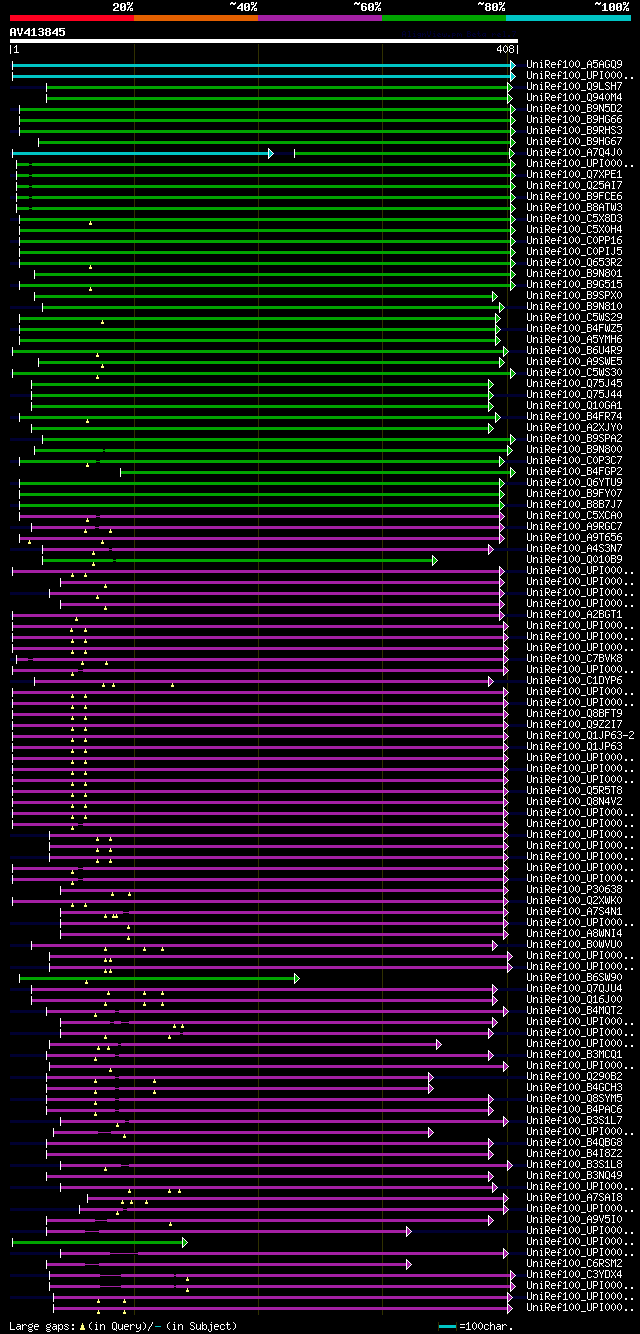The height and width of the screenshot is (1334, 640).
Task: Click the UniRef100_C3YDX4 label
Action: pyautogui.click(x=574, y=1274)
